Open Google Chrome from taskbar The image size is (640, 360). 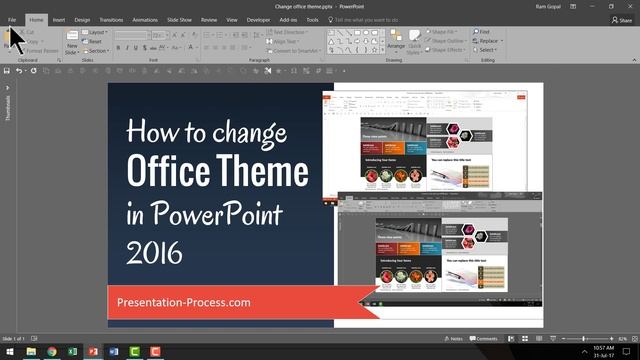pyautogui.click(x=52, y=351)
